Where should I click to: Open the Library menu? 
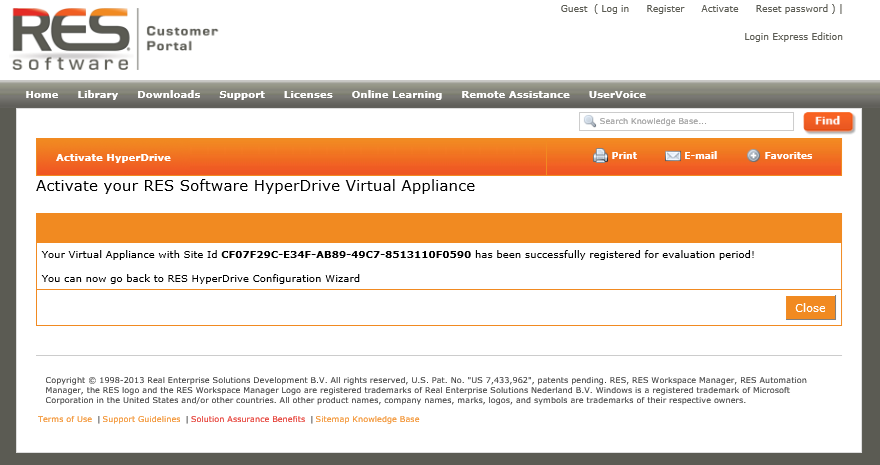[x=98, y=94]
